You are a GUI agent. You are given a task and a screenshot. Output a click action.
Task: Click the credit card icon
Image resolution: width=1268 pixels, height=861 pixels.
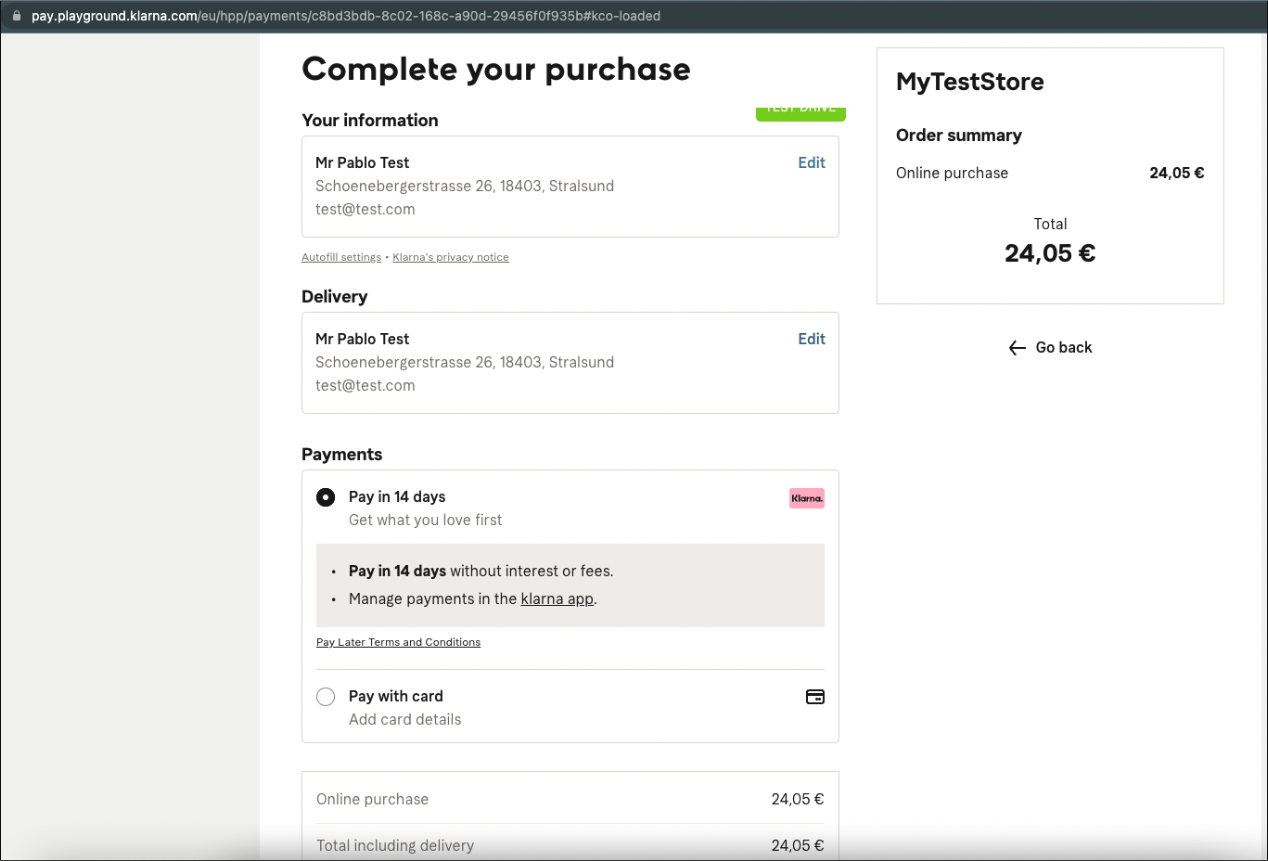(x=815, y=697)
